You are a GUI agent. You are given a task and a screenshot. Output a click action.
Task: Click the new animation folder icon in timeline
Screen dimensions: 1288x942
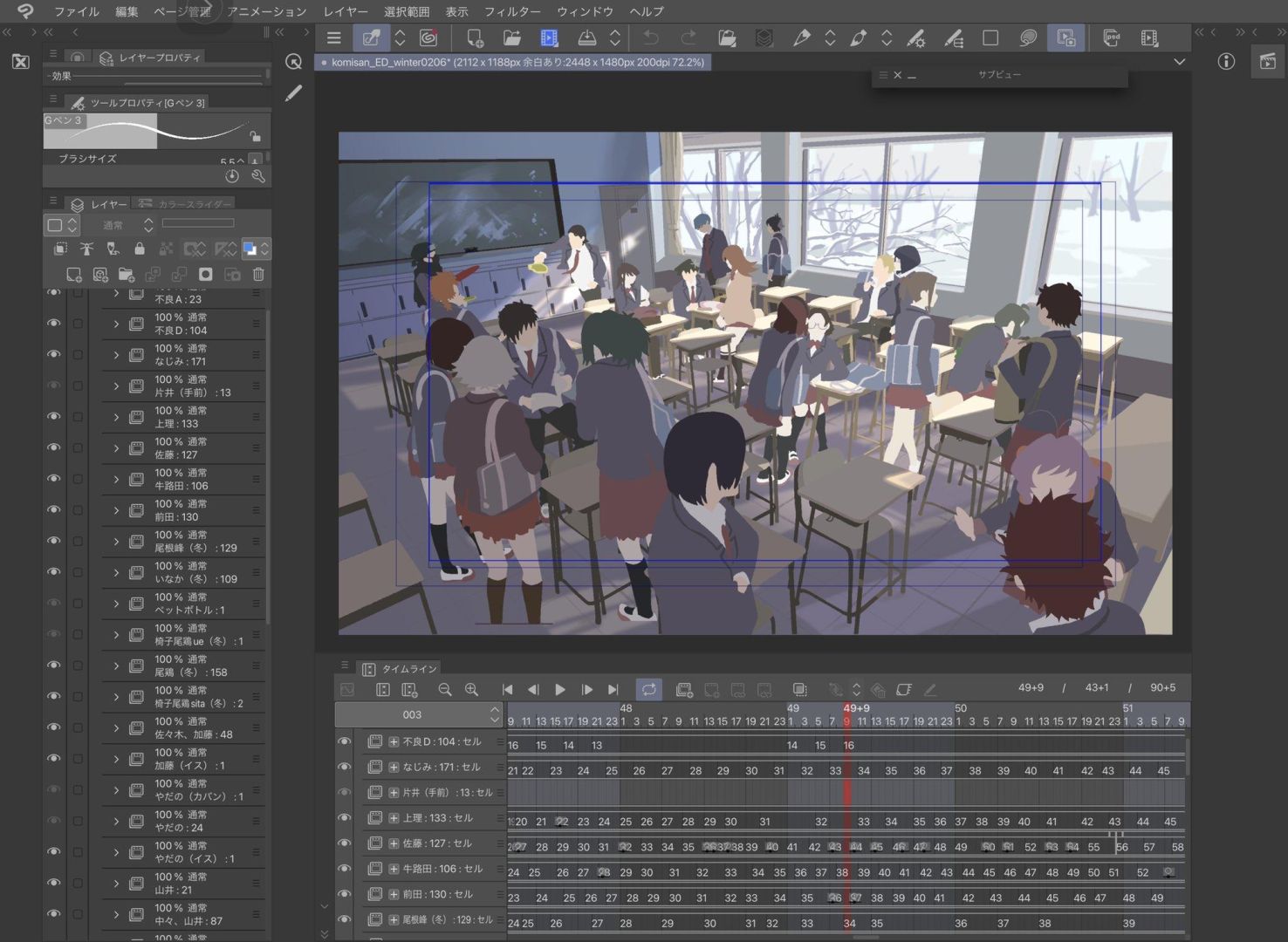pos(684,689)
